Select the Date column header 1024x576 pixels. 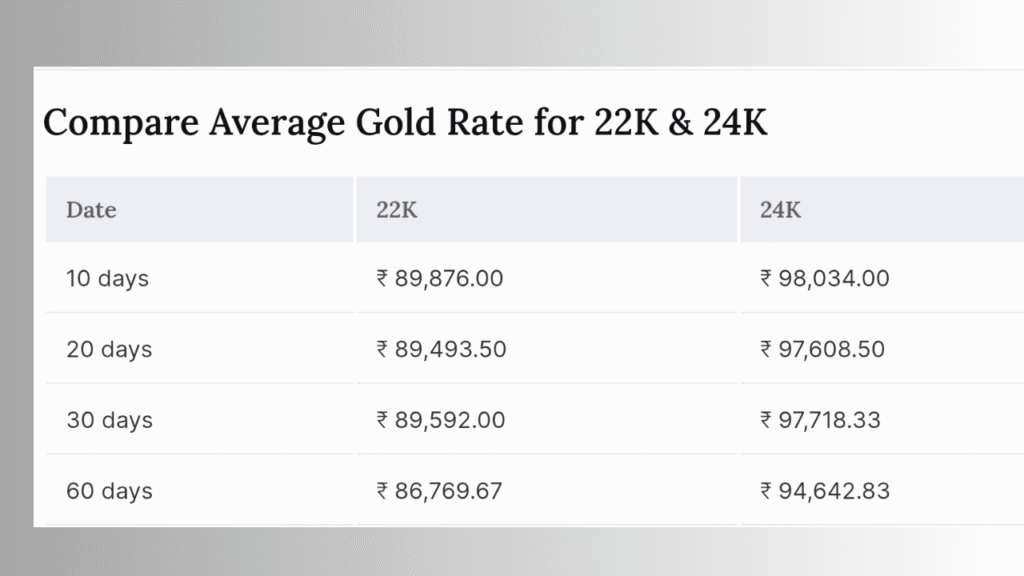tap(91, 210)
